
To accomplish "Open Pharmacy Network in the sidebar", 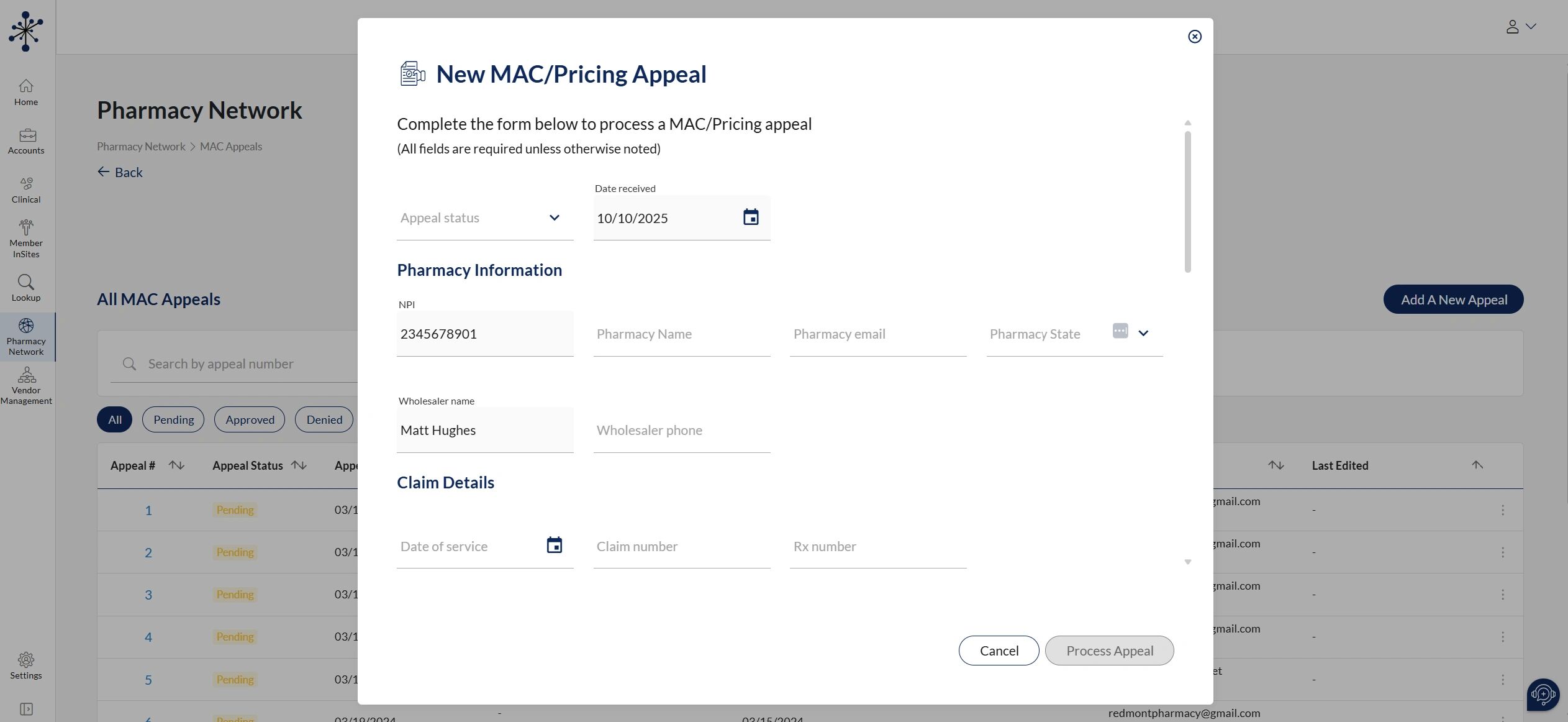I will pyautogui.click(x=26, y=337).
